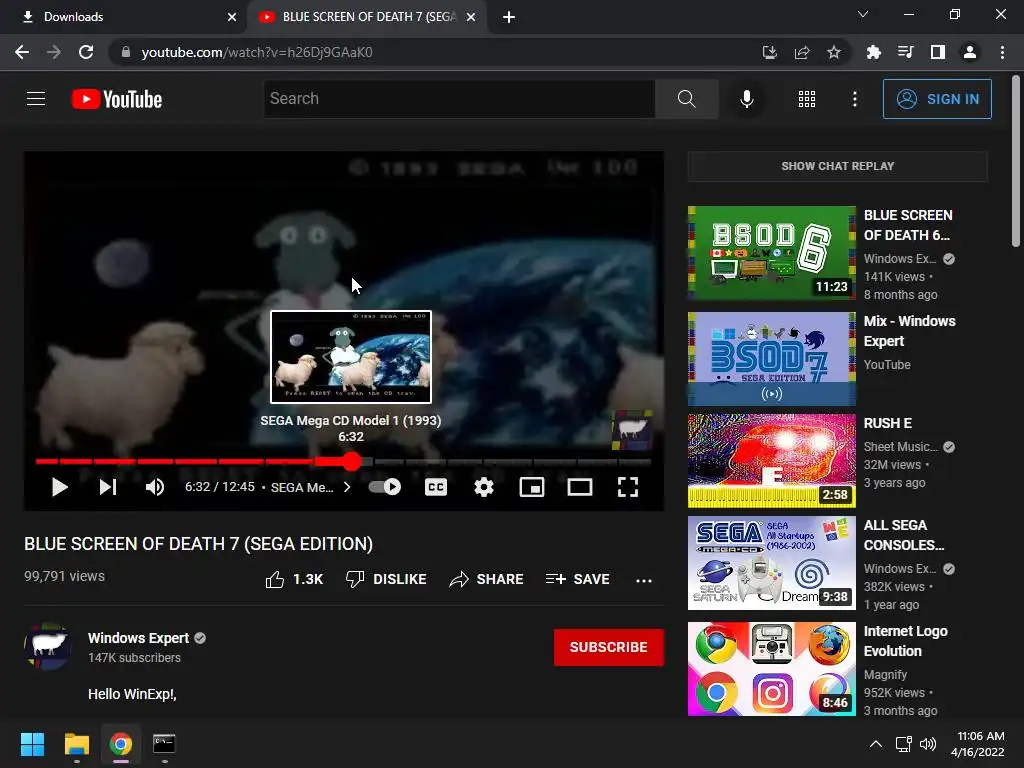Bookmark this tab with star icon

[x=834, y=52]
